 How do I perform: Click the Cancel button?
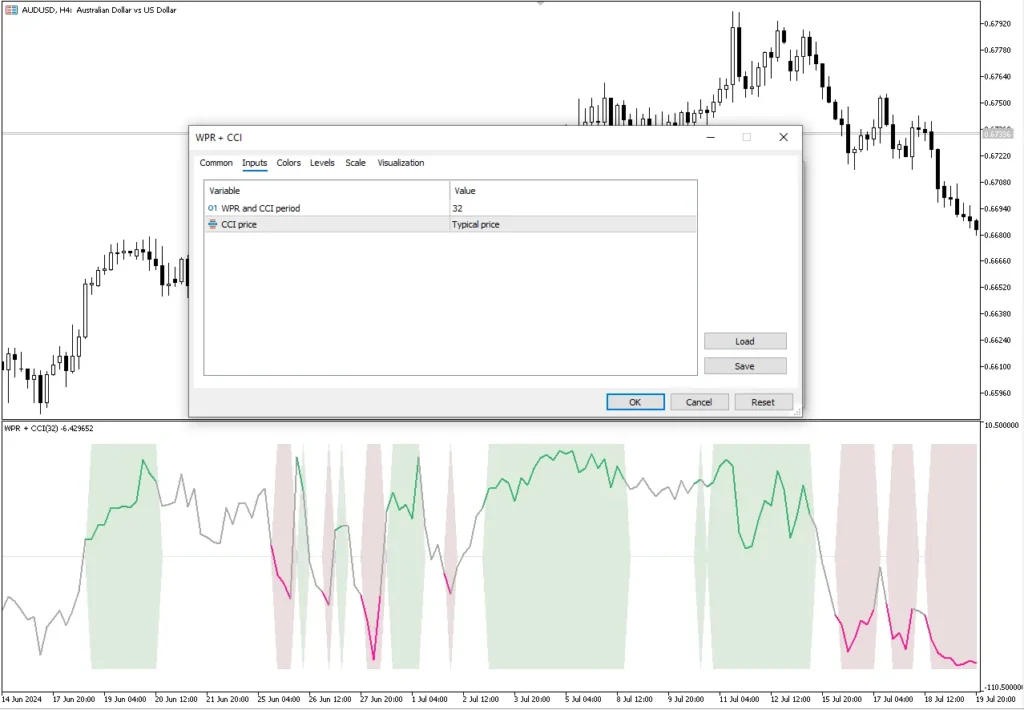[x=699, y=402]
